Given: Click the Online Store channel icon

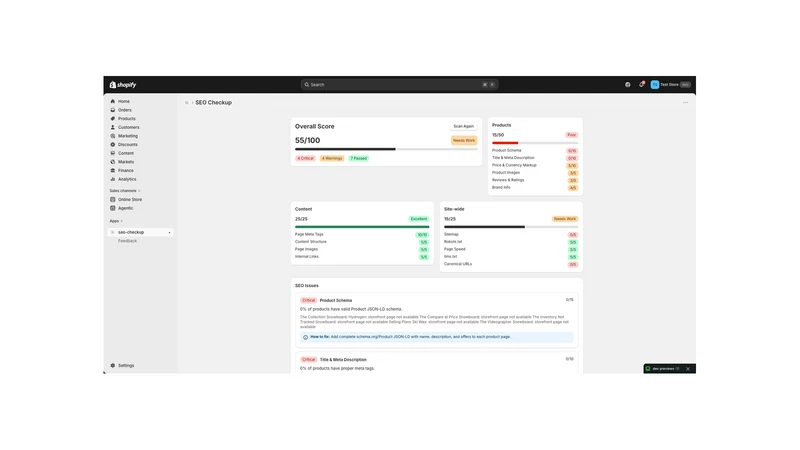Looking at the screenshot, I should click(113, 199).
